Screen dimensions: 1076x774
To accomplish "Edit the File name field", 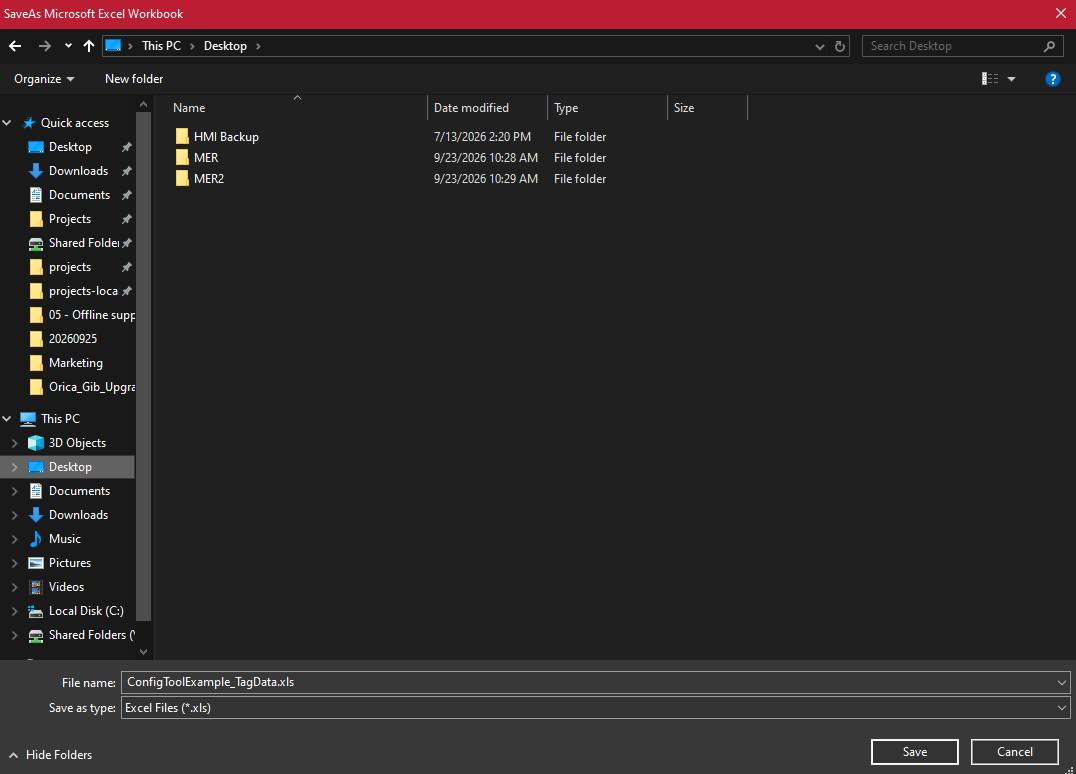I will point(589,682).
